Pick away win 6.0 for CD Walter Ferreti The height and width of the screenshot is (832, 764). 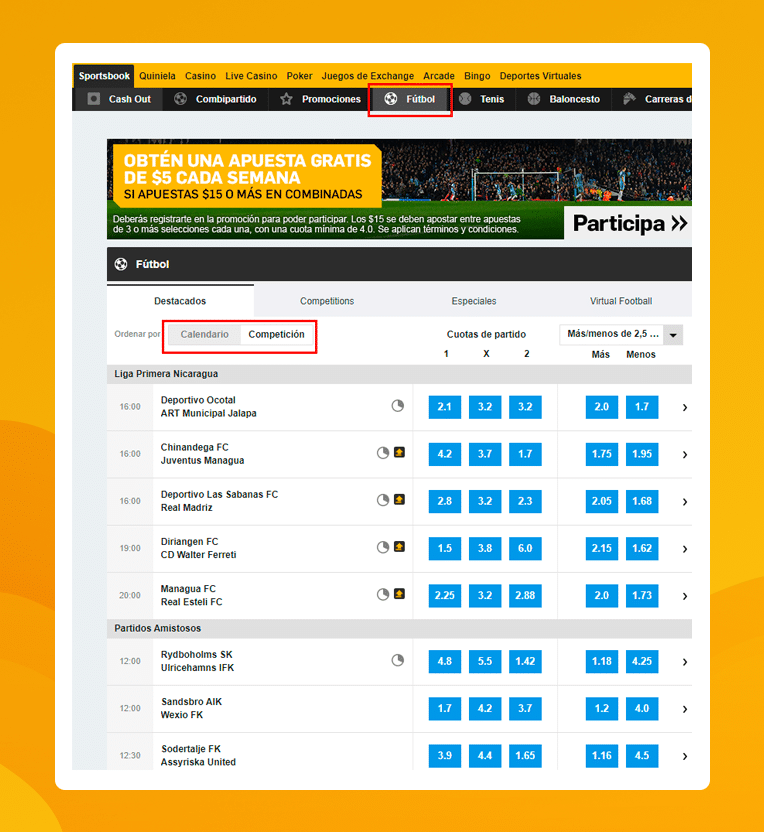[x=525, y=549]
